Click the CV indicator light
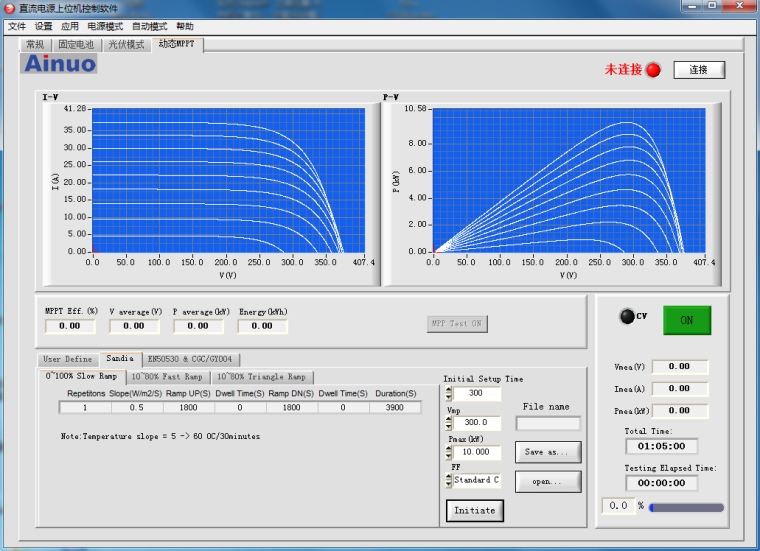This screenshot has height=551, width=760. (x=627, y=317)
